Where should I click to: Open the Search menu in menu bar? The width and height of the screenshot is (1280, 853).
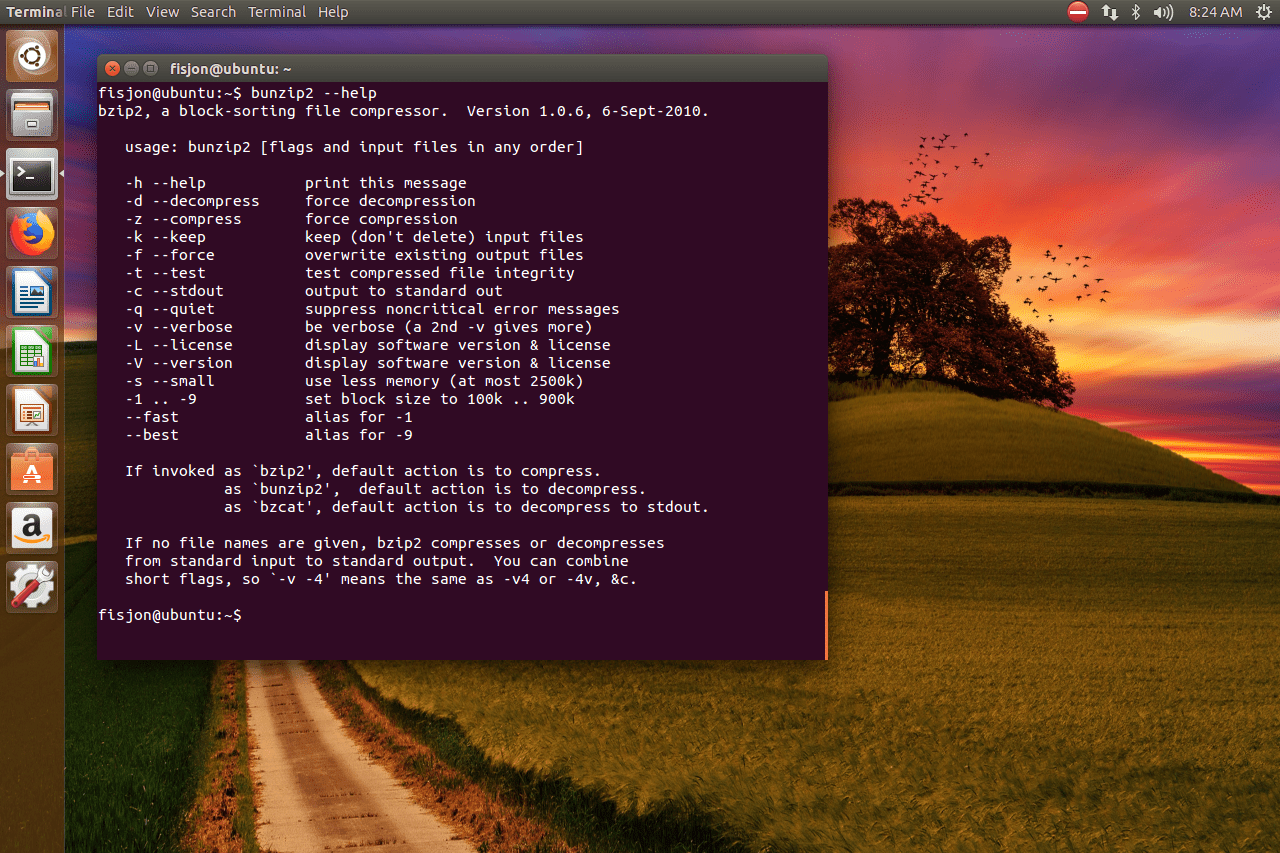point(213,12)
